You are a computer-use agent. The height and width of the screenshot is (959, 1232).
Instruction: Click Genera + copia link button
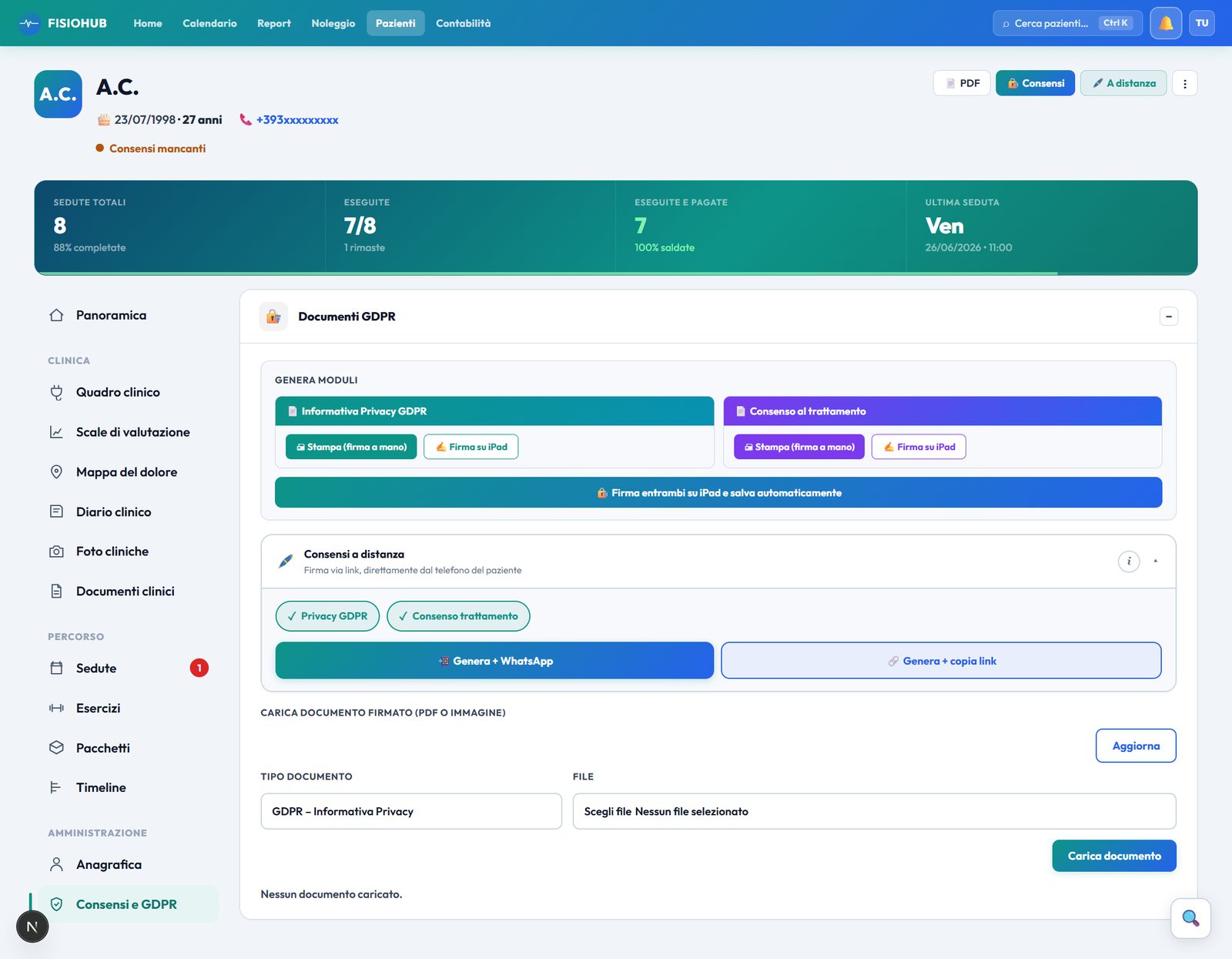coord(941,661)
